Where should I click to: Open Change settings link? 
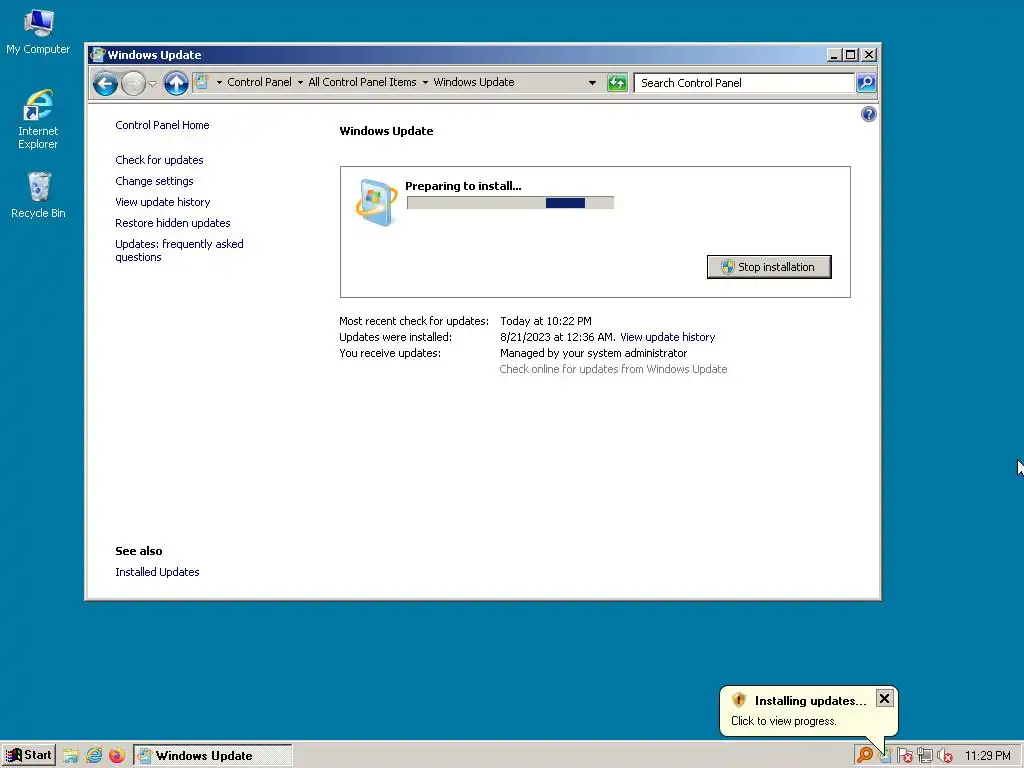pyautogui.click(x=154, y=181)
